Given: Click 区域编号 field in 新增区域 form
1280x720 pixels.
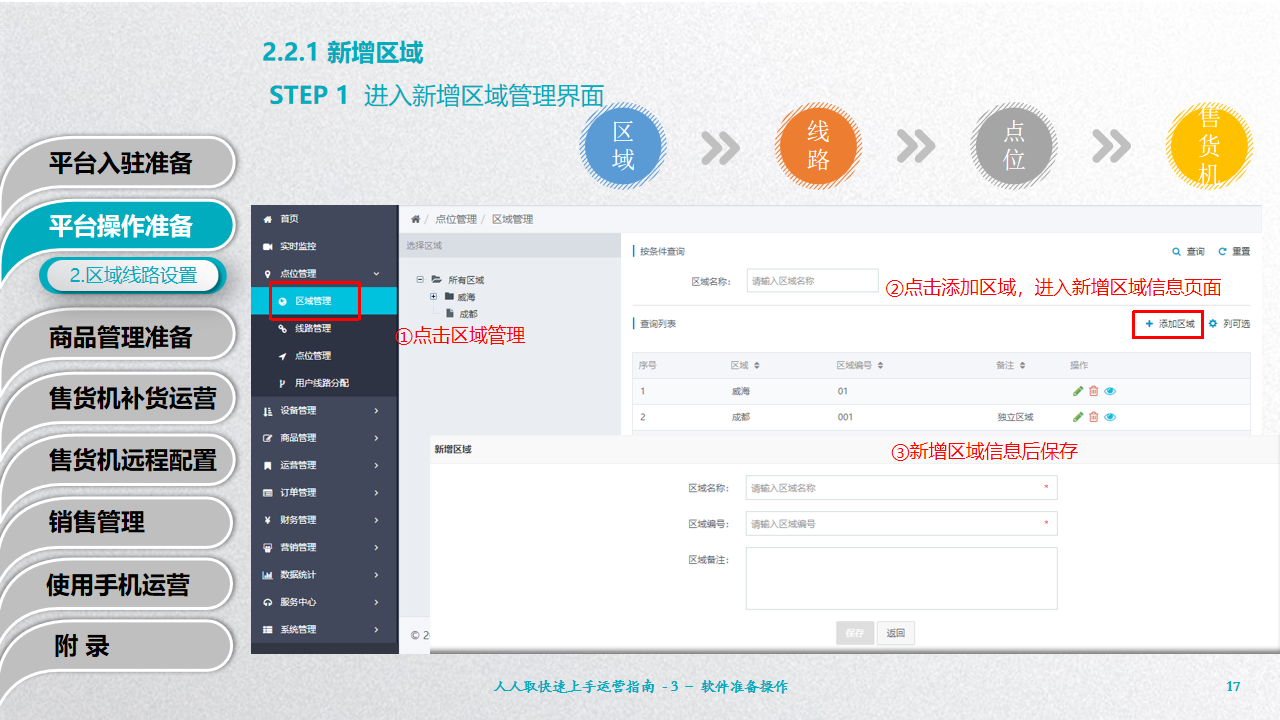Looking at the screenshot, I should tap(901, 524).
